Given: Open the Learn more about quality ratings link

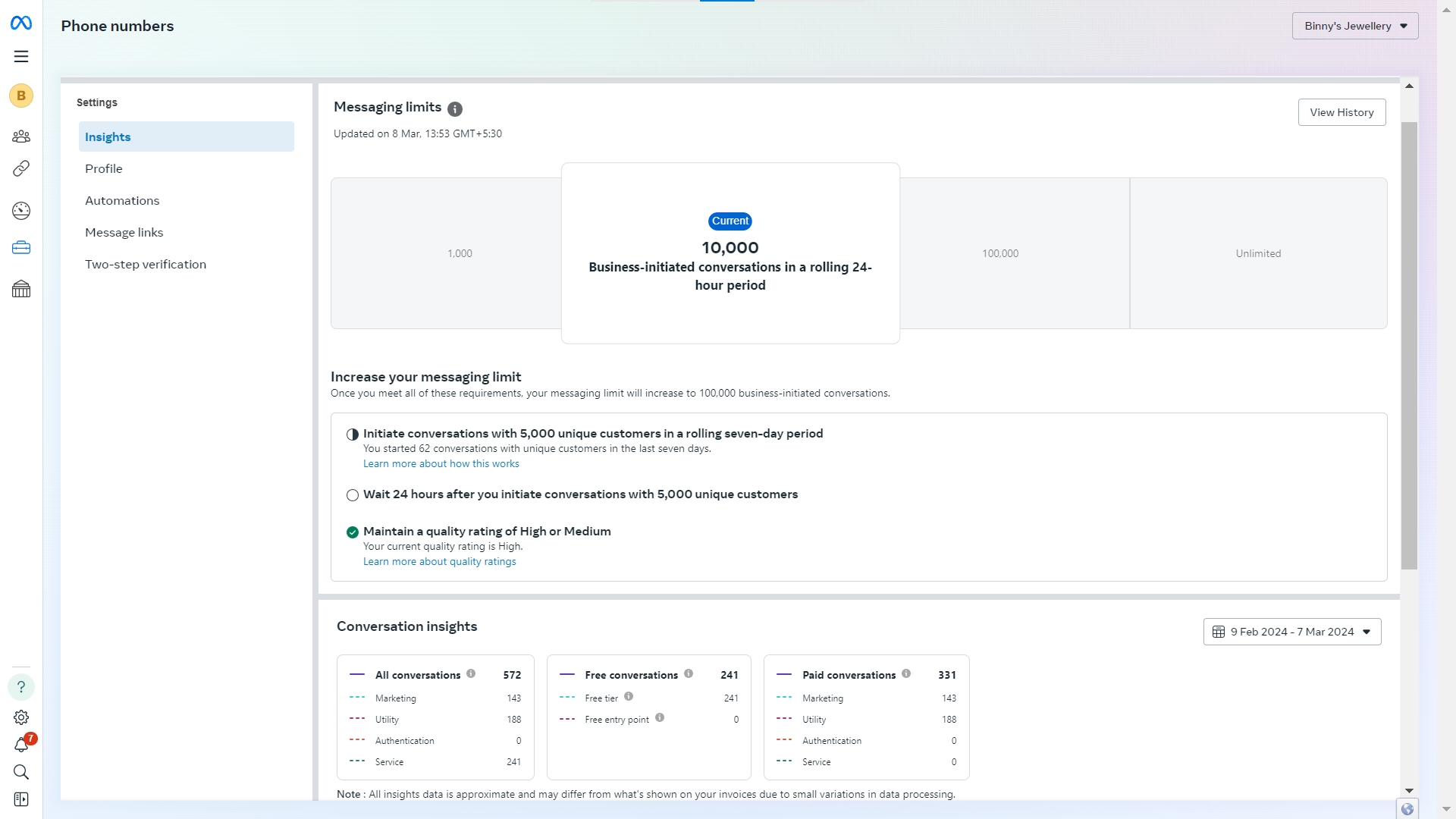Looking at the screenshot, I should [439, 562].
